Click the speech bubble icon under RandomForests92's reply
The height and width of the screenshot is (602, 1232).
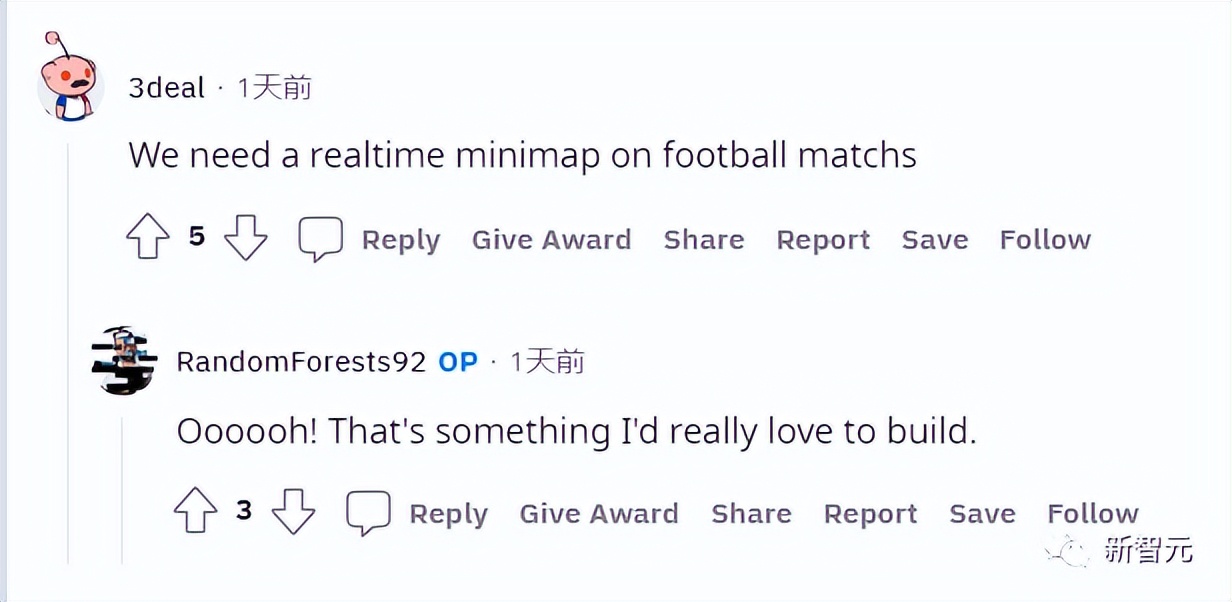point(368,513)
